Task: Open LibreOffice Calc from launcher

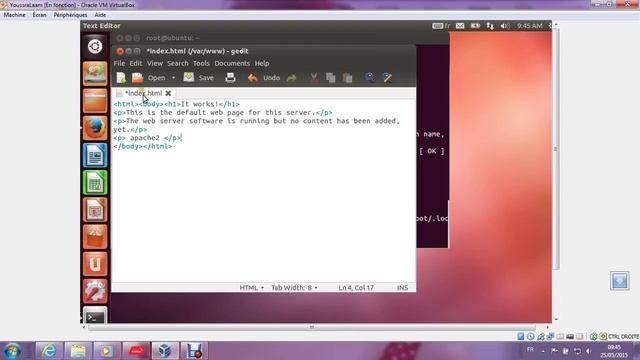Action: point(95,182)
